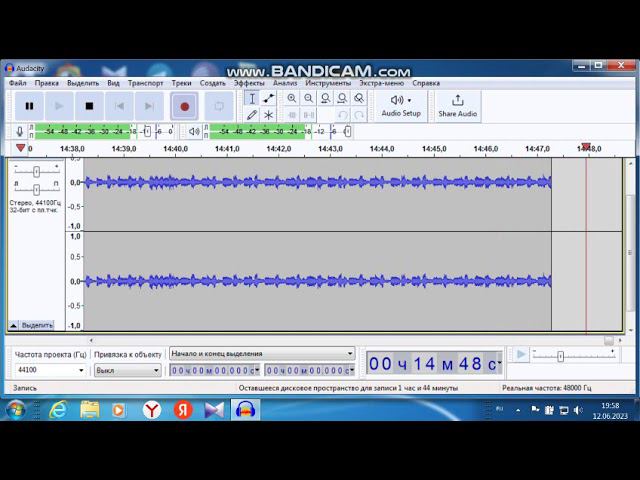Open Yandex Browser from taskbar

point(152,410)
